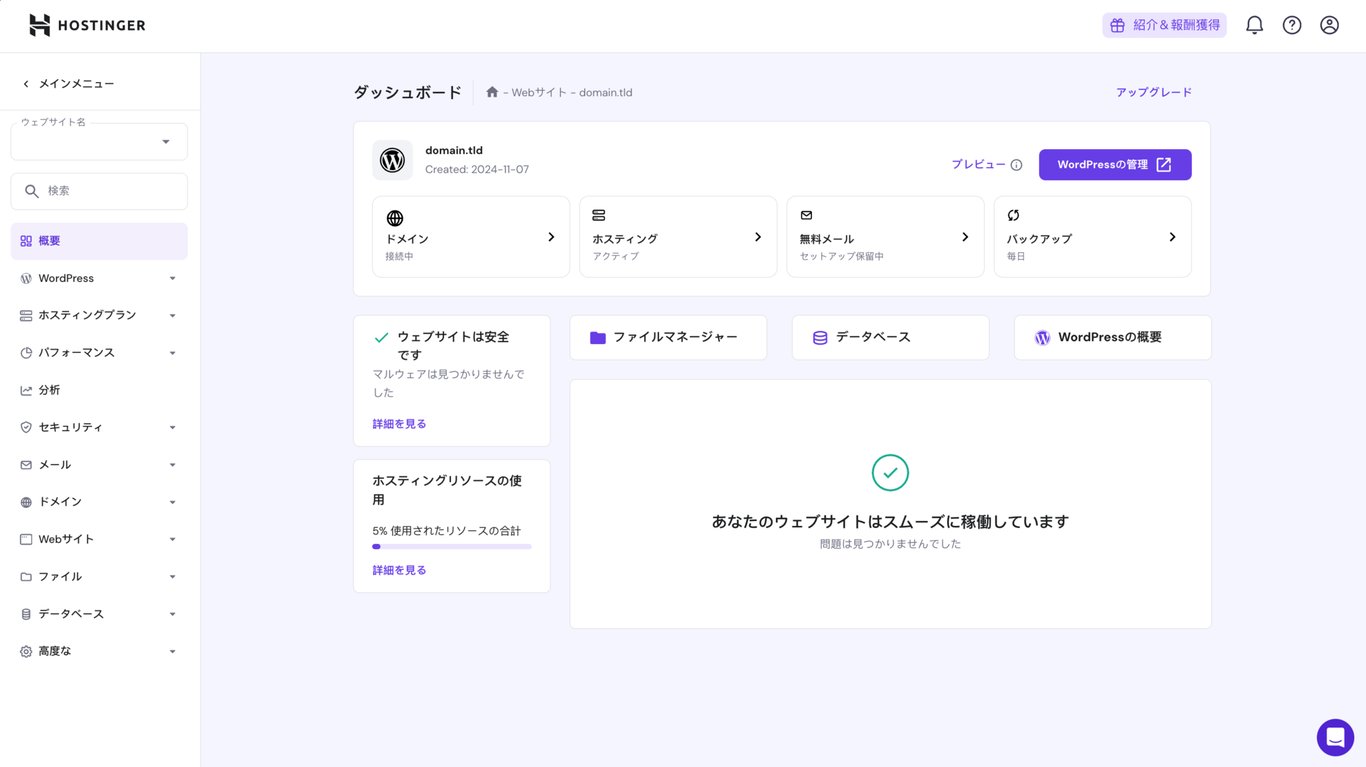Select 概要 in the sidebar menu

click(x=97, y=241)
